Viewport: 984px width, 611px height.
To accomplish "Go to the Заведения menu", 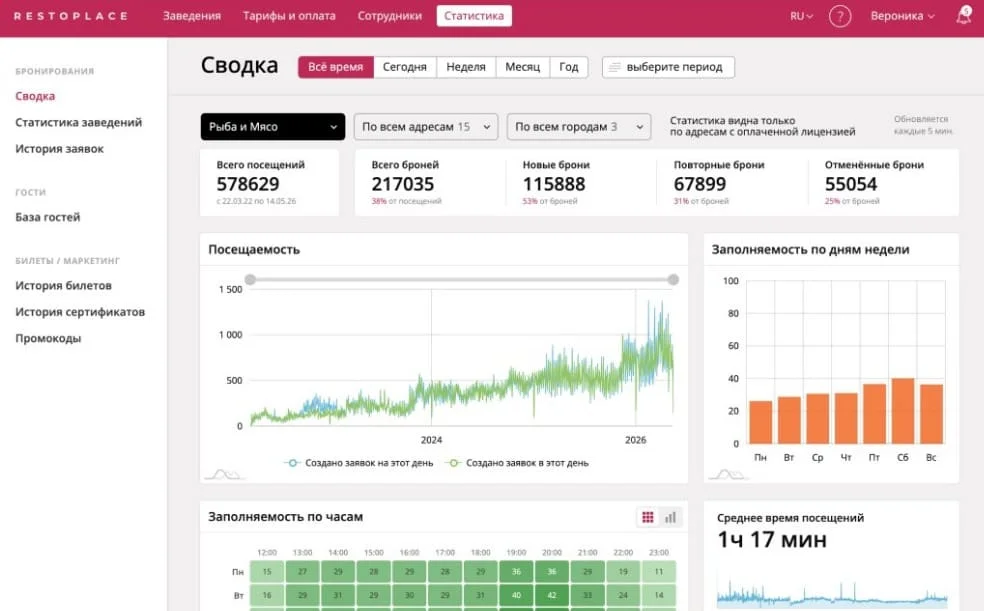I will [x=192, y=16].
